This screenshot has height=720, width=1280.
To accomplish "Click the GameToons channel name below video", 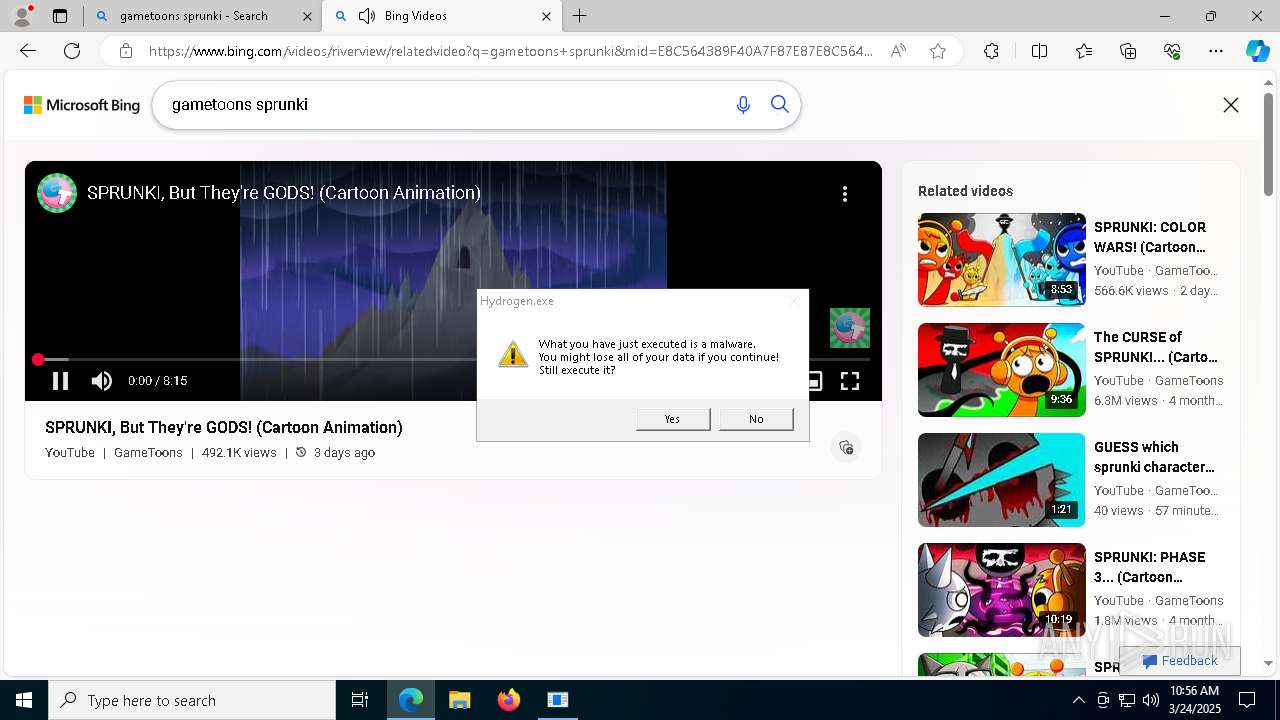I will [148, 453].
